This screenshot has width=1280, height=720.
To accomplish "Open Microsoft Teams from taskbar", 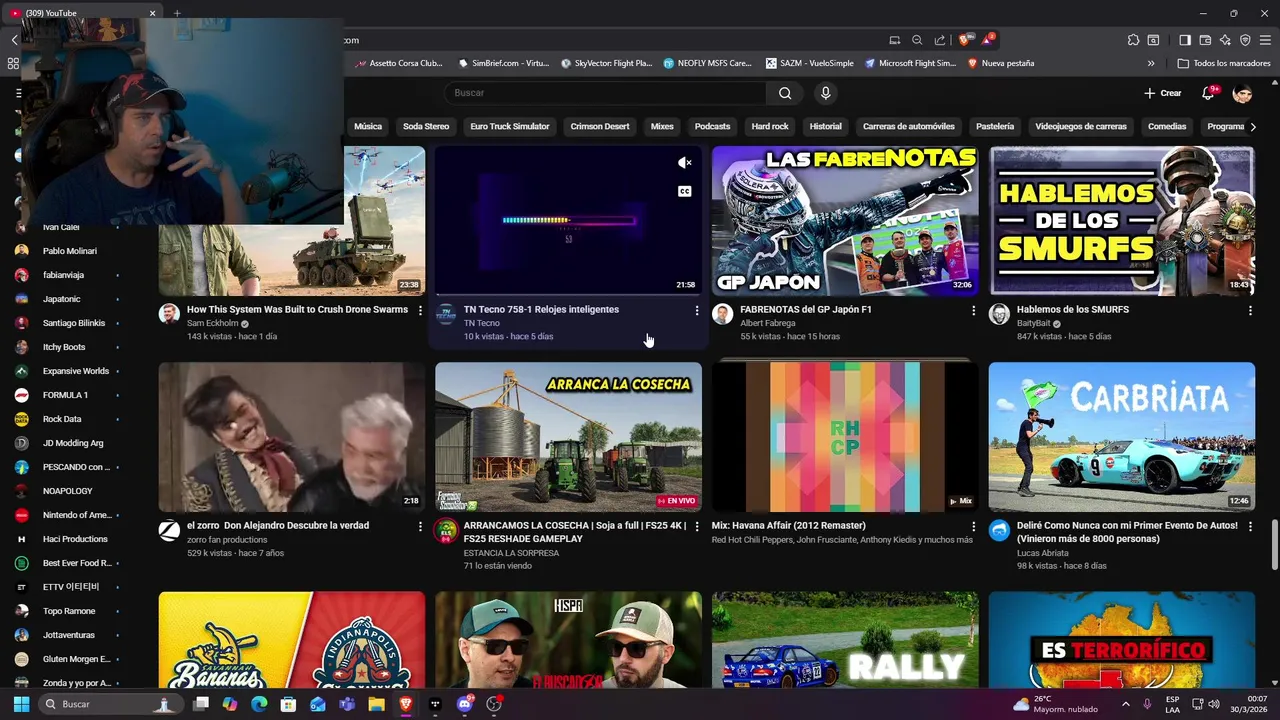I will [x=347, y=704].
